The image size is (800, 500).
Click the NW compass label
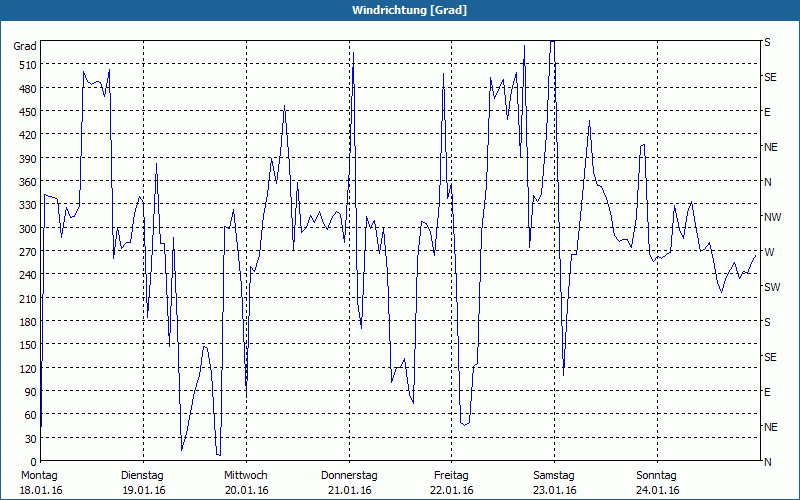pos(772,217)
